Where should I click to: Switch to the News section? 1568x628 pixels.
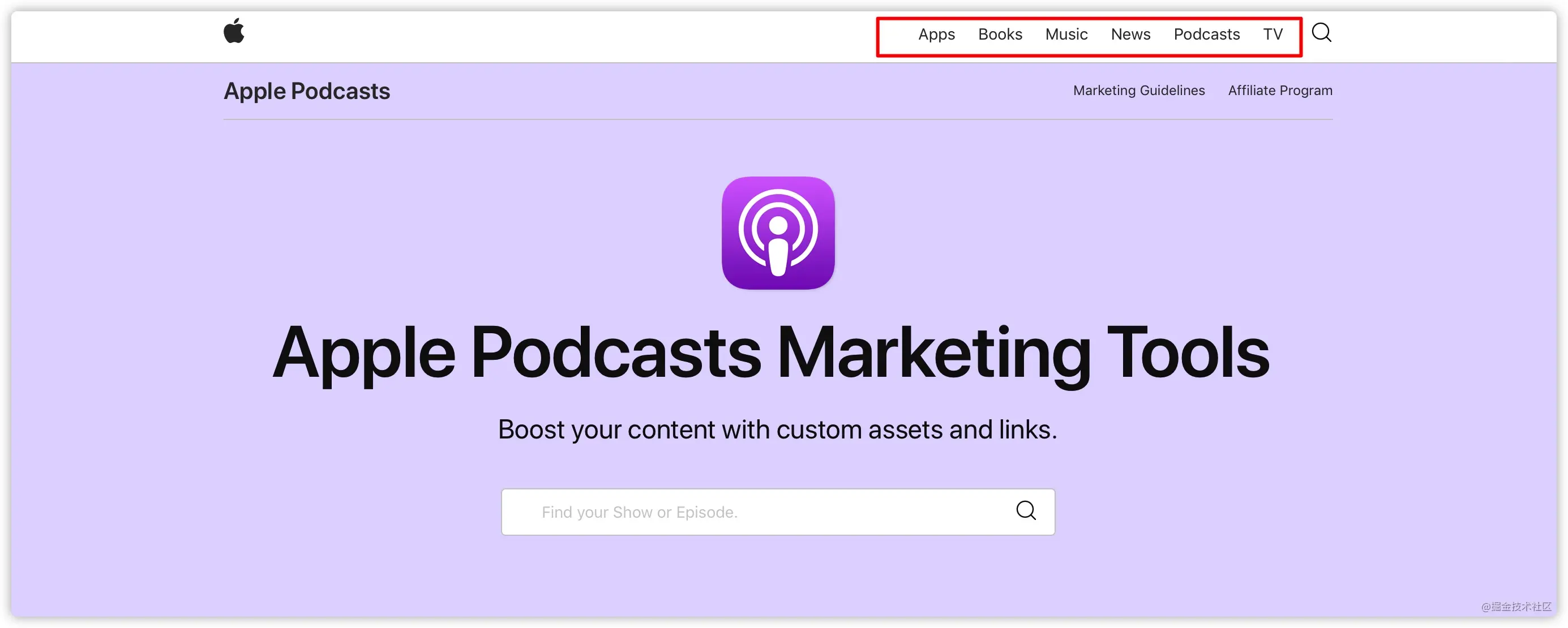point(1130,34)
